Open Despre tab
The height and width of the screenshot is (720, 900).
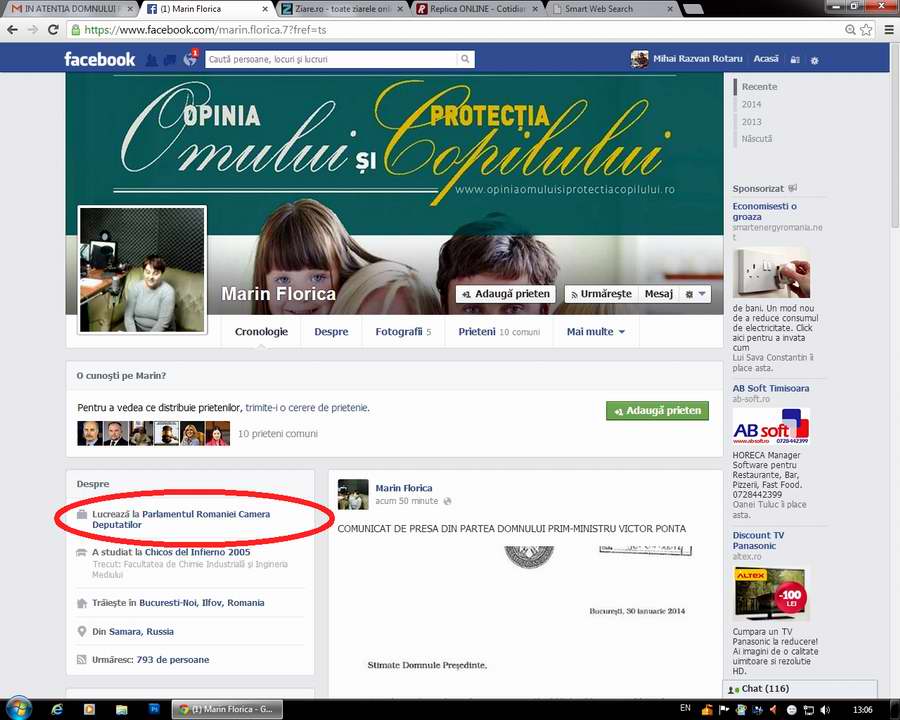coord(331,332)
